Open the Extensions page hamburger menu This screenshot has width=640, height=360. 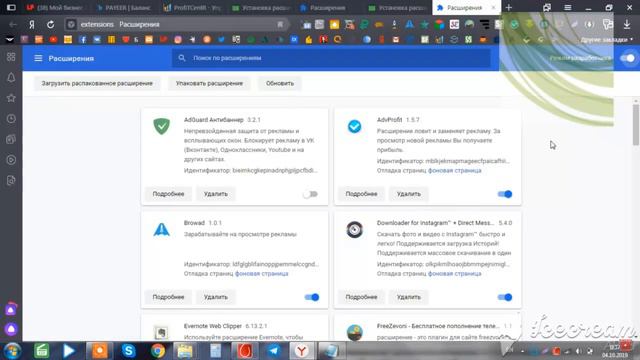(x=38, y=58)
